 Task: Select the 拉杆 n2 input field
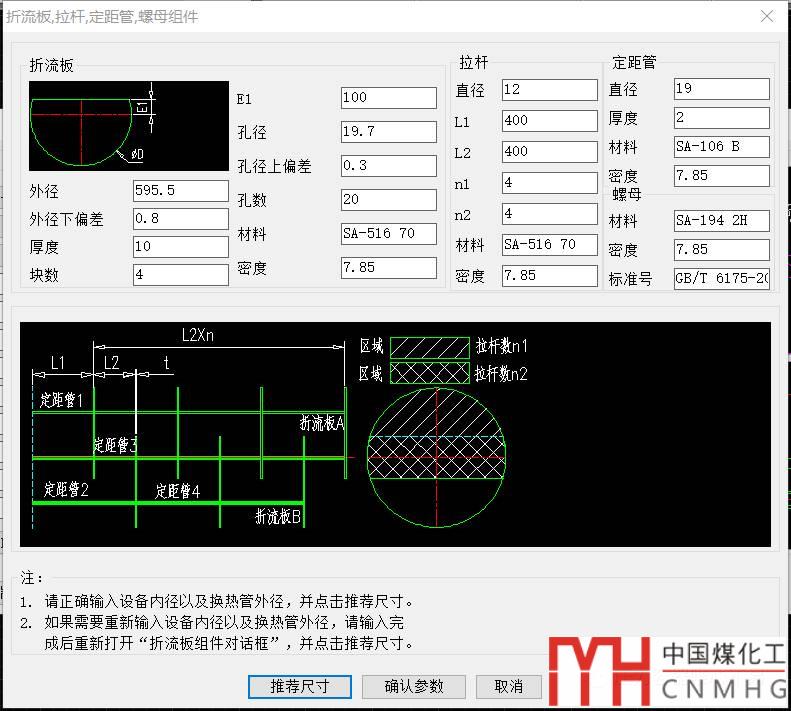click(x=549, y=214)
